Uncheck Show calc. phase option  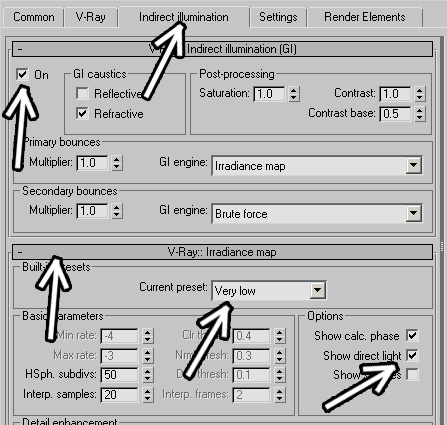[412, 336]
